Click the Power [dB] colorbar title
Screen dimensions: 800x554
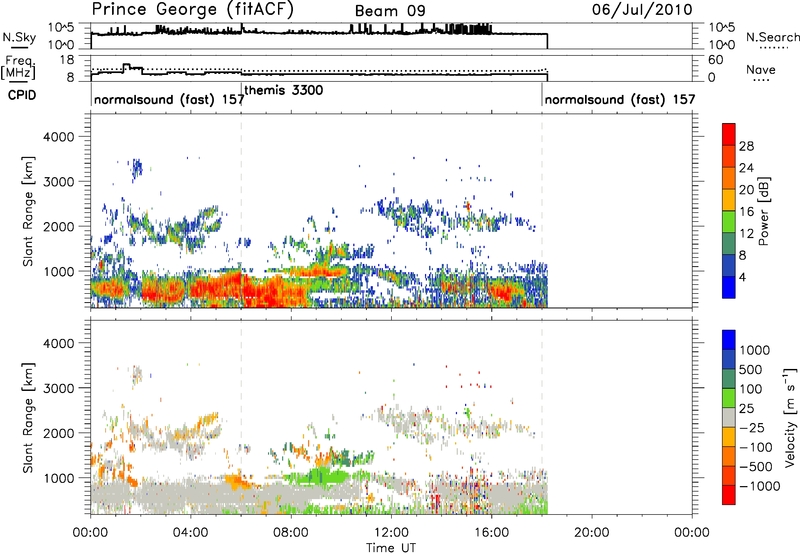tap(763, 212)
